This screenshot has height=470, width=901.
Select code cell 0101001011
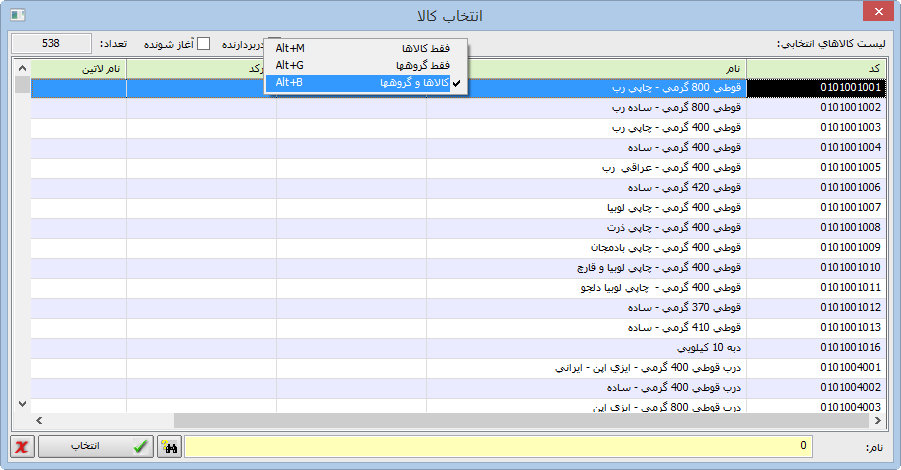pyautogui.click(x=816, y=288)
